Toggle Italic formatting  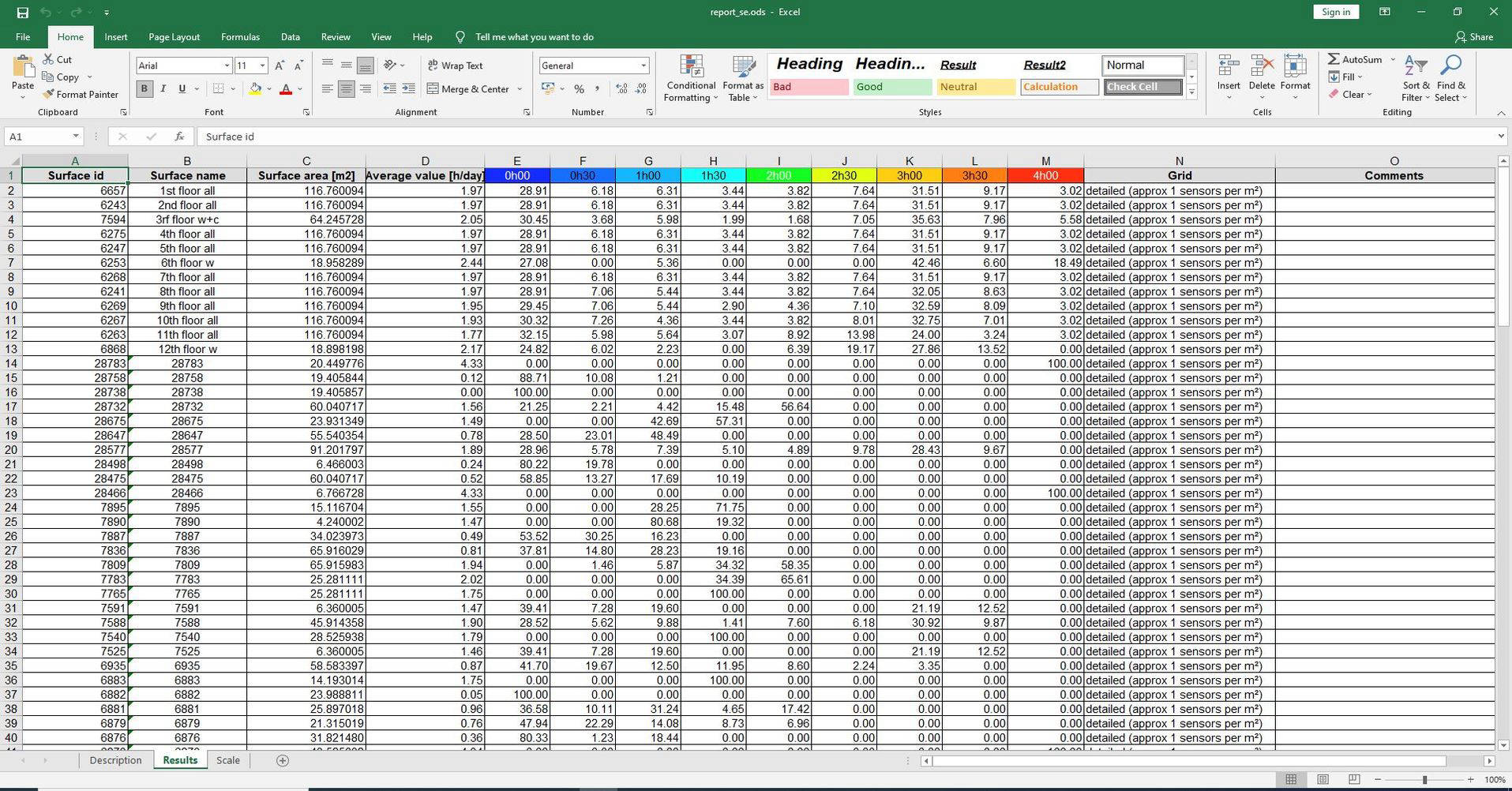click(x=163, y=89)
